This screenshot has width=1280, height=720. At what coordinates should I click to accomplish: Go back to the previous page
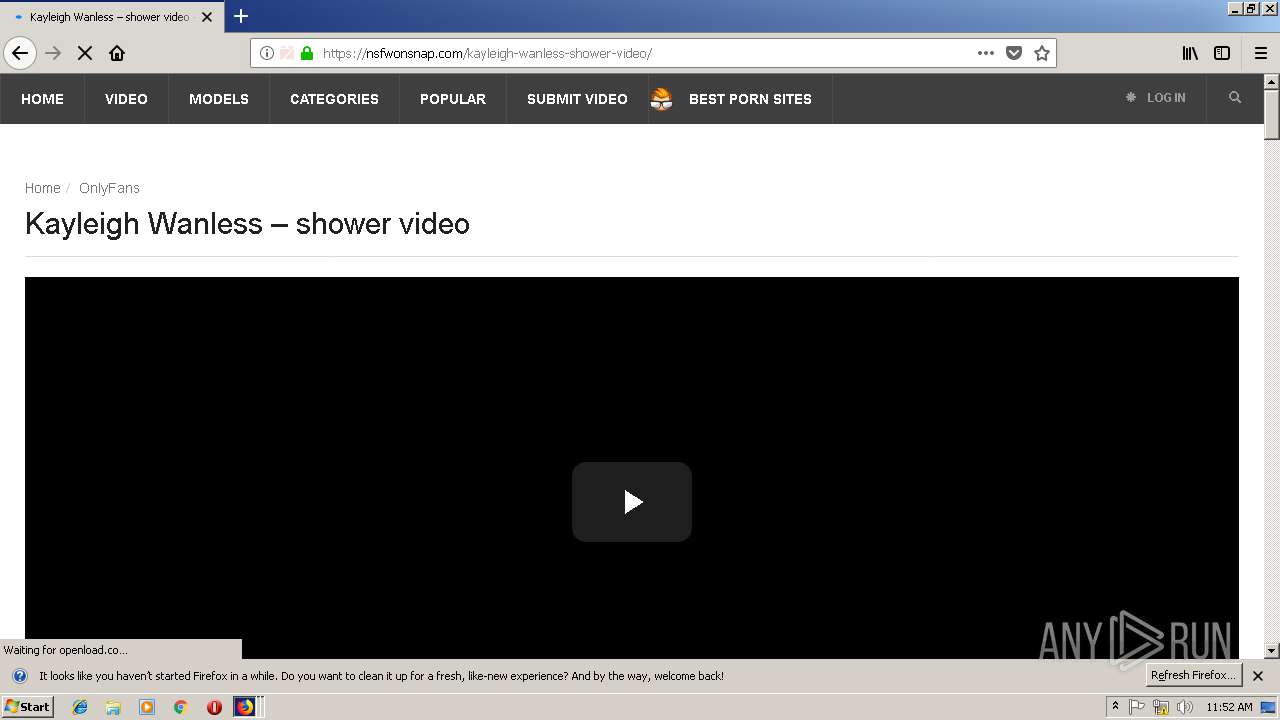pyautogui.click(x=20, y=53)
